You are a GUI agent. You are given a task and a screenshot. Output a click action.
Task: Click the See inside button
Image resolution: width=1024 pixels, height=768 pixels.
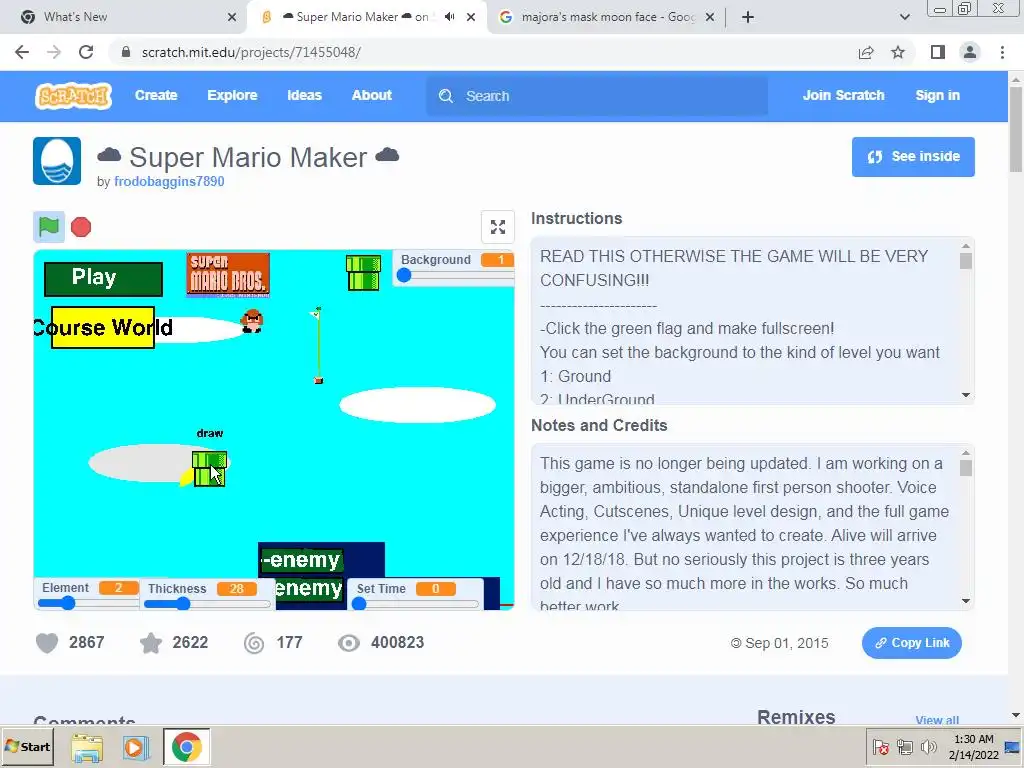(x=913, y=157)
